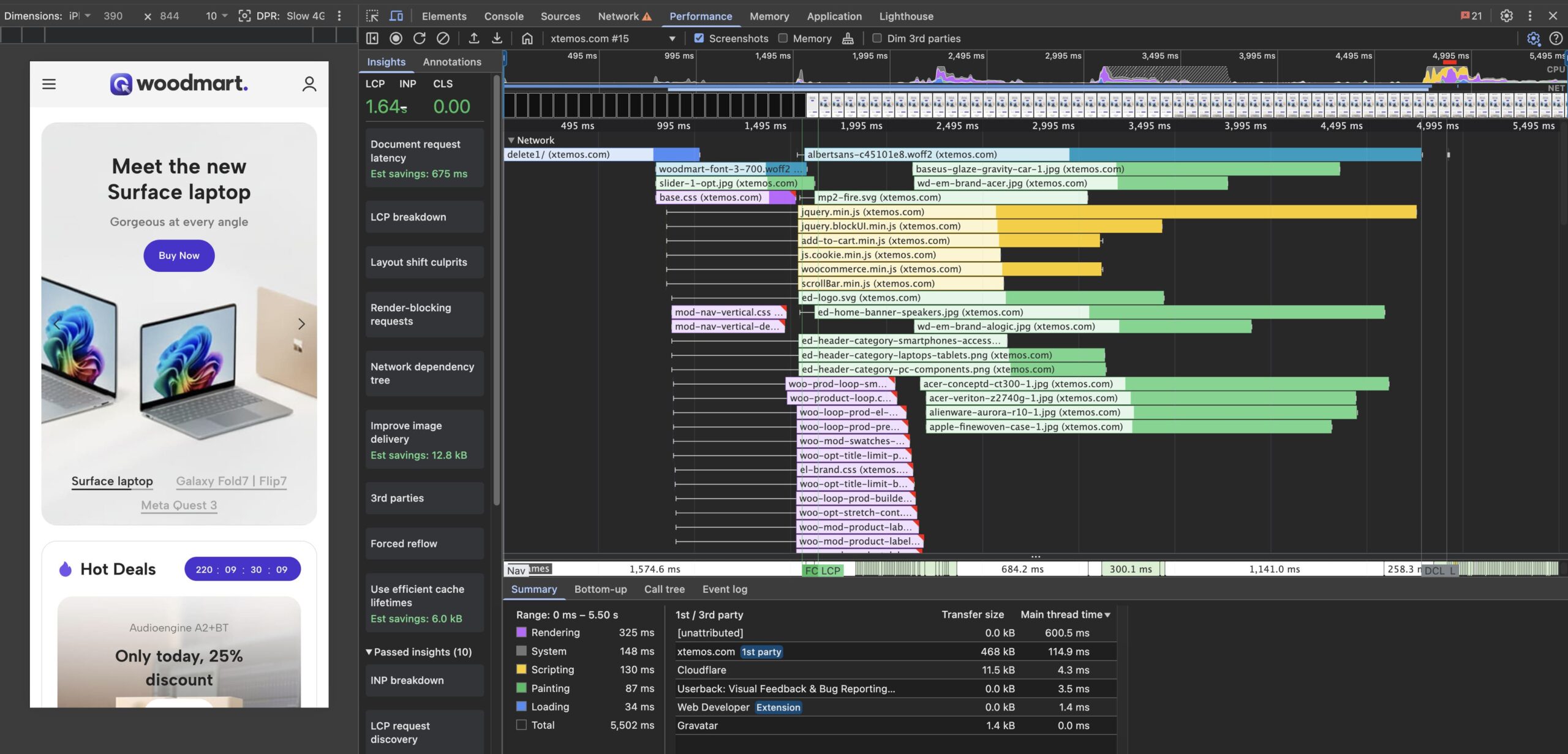Open the DevTools settings gear icon
Image resolution: width=1568 pixels, height=754 pixels.
(1506, 16)
